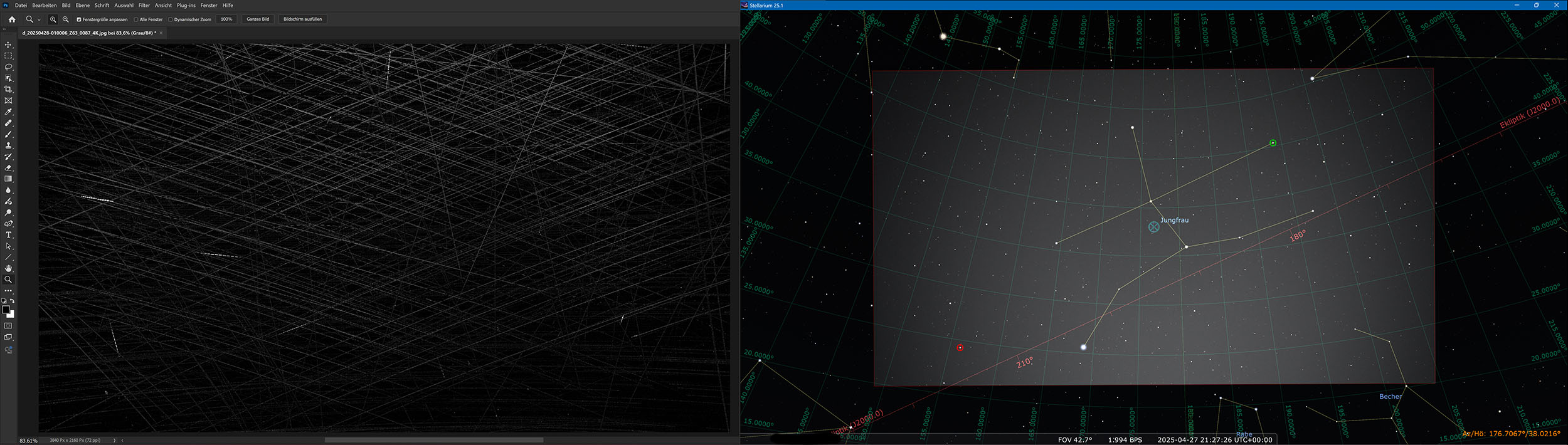The height and width of the screenshot is (445, 1568).
Task: Select the Lasso tool
Action: 8,67
